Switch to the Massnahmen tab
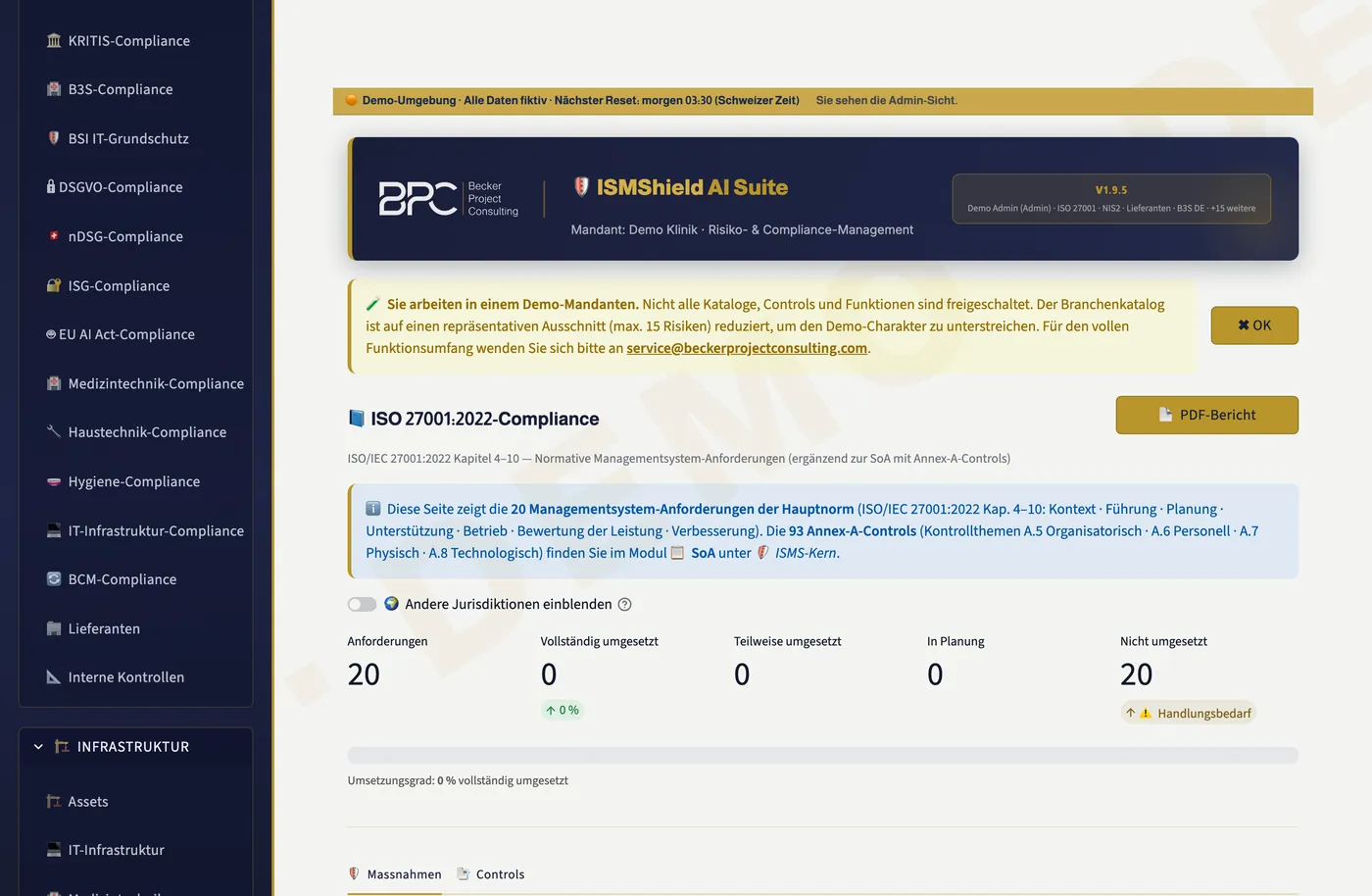 [x=395, y=874]
